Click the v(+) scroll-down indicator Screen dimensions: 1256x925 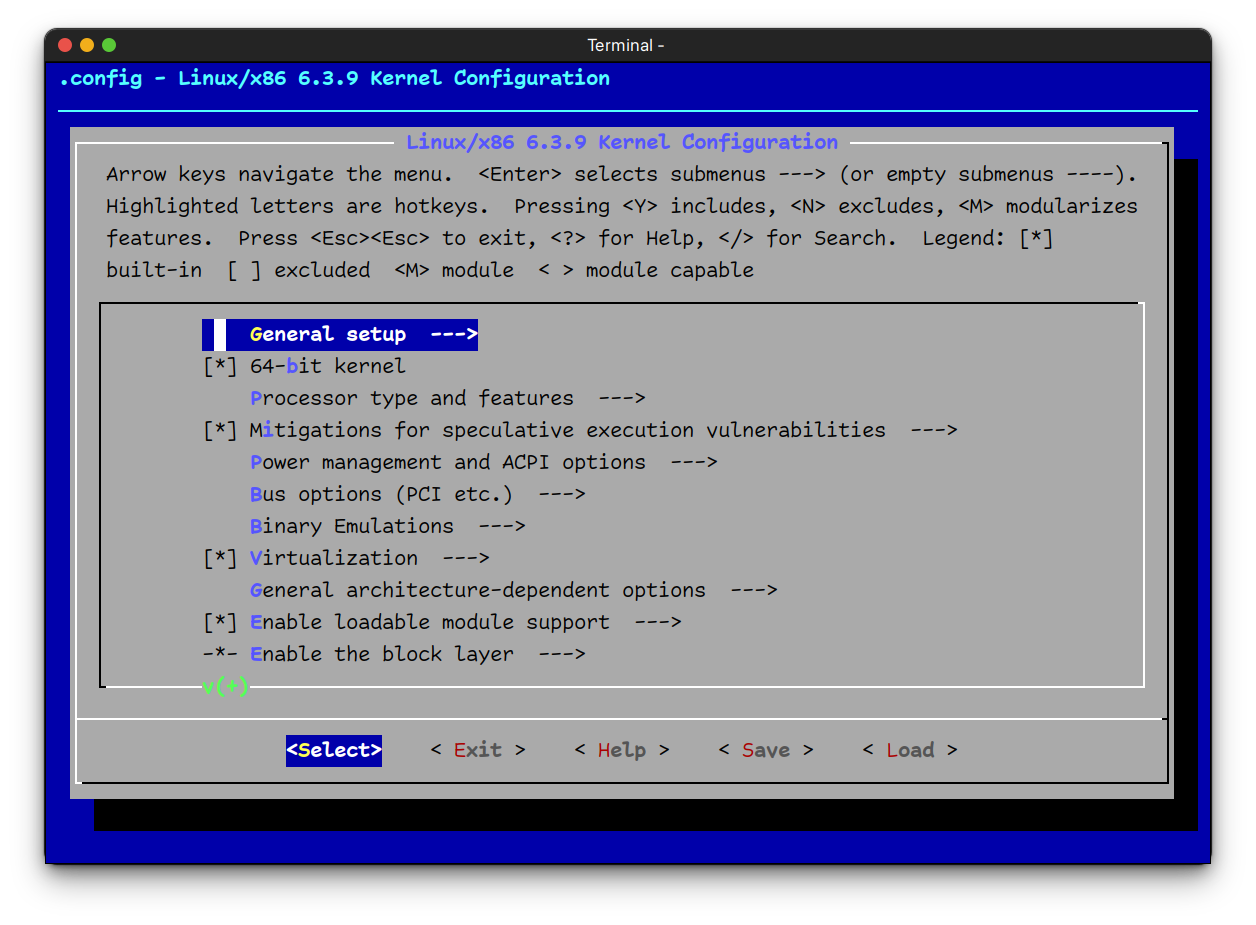click(x=224, y=687)
